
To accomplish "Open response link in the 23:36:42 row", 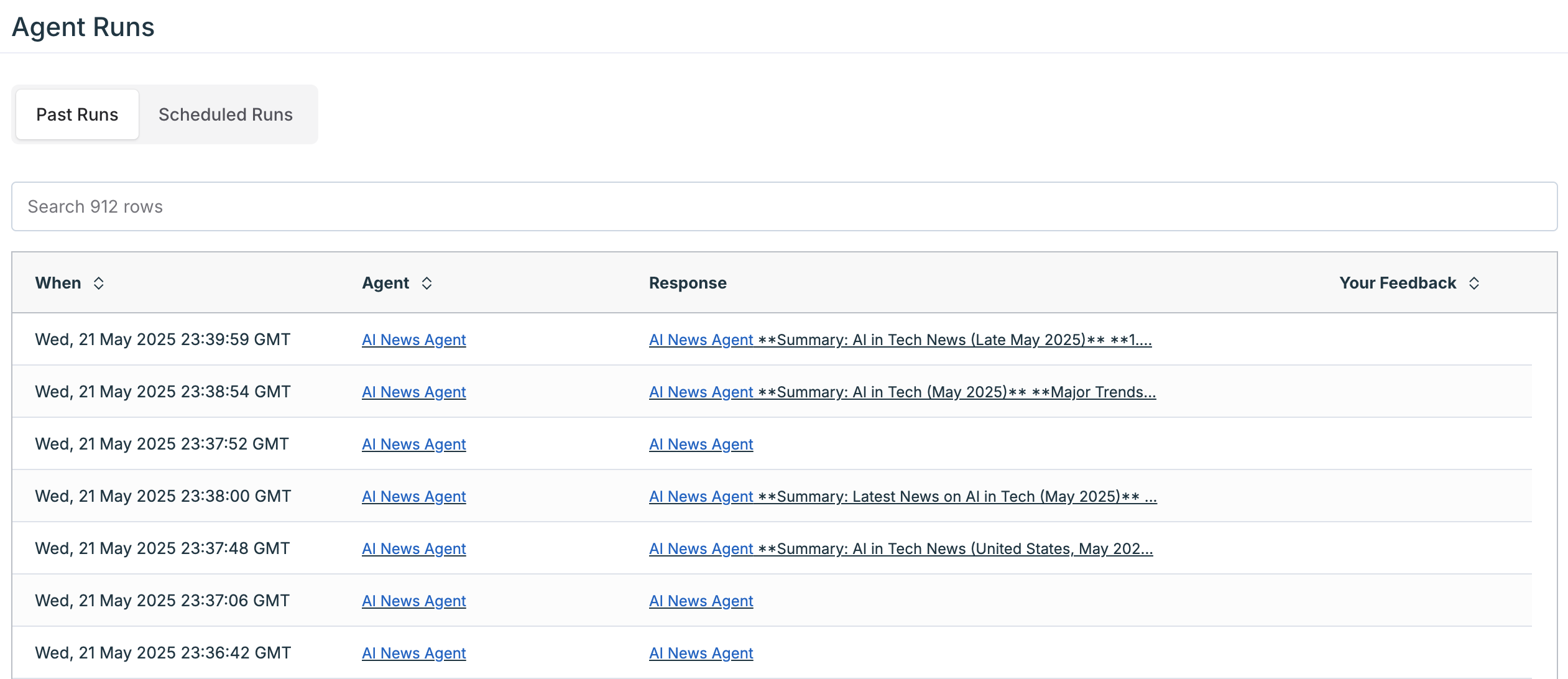I will pos(701,654).
